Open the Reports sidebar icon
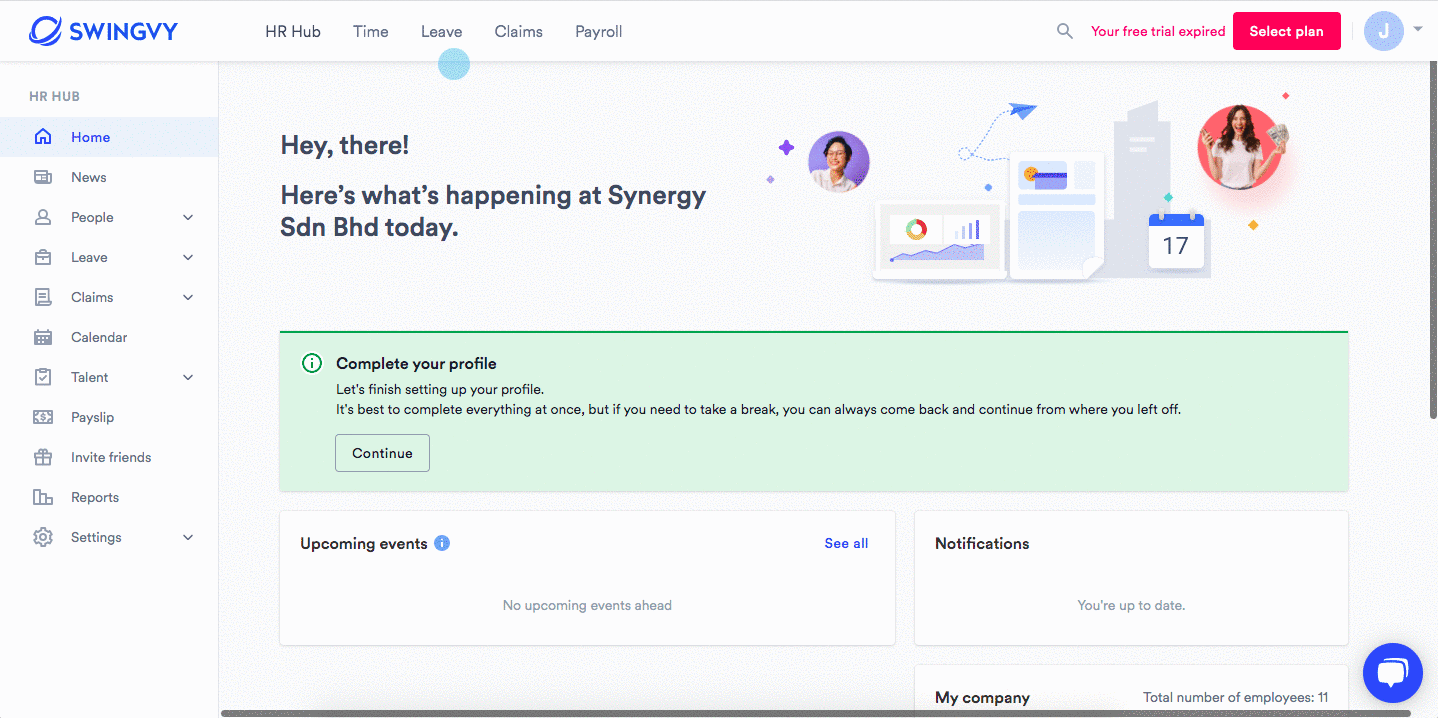This screenshot has height=718, width=1438. click(x=43, y=497)
